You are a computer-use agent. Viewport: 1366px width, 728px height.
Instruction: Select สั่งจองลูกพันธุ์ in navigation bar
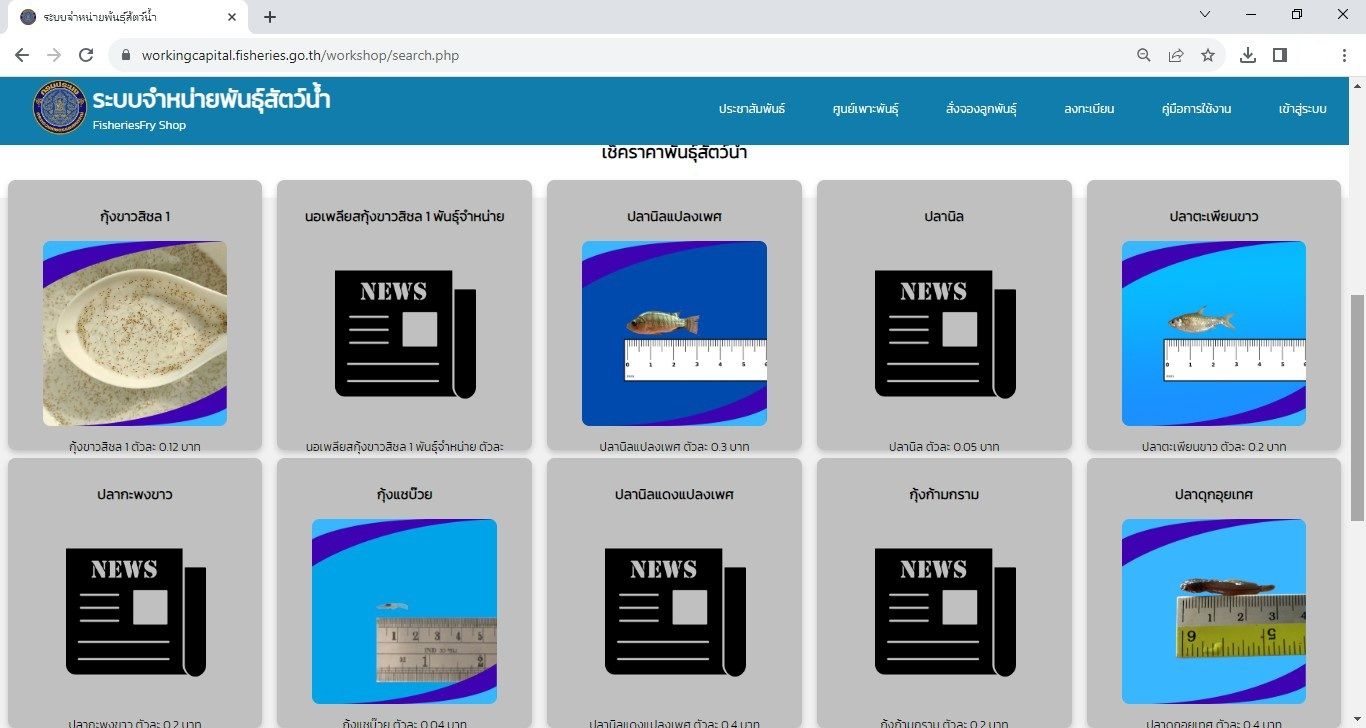(x=981, y=109)
